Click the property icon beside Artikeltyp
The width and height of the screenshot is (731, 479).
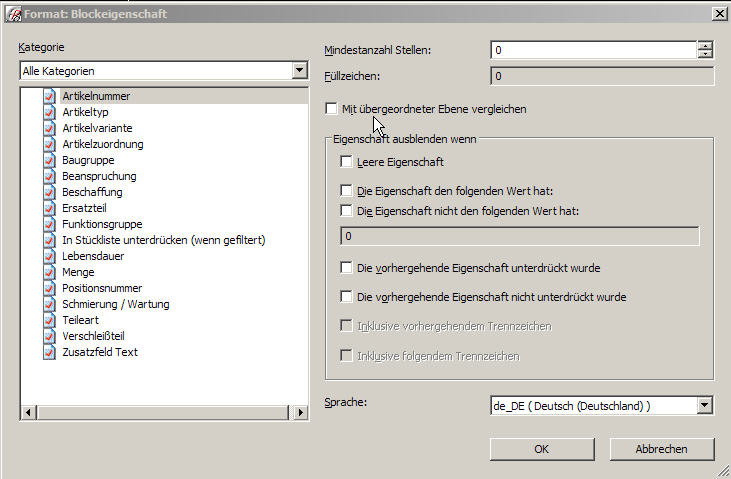(49, 112)
